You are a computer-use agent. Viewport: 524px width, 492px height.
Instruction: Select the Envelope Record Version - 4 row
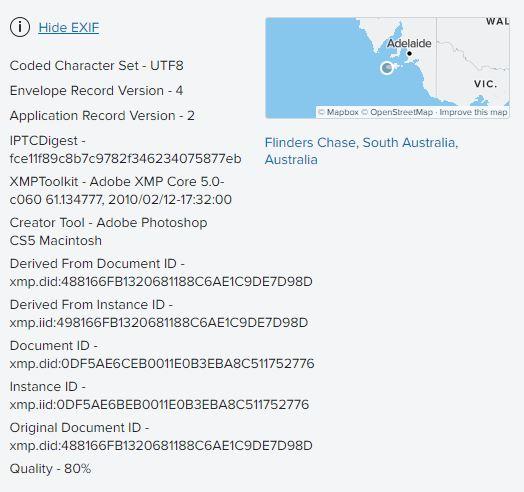96,91
